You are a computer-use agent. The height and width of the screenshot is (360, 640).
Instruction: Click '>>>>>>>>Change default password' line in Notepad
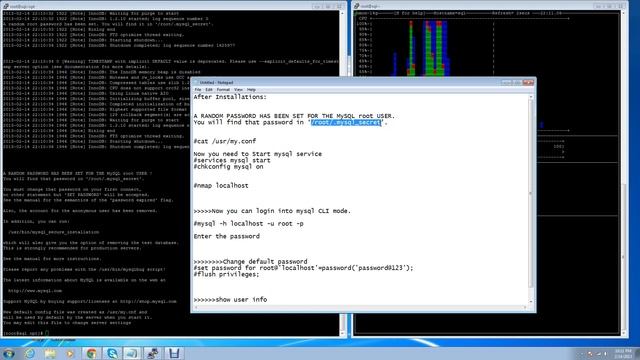pyautogui.click(x=251, y=262)
